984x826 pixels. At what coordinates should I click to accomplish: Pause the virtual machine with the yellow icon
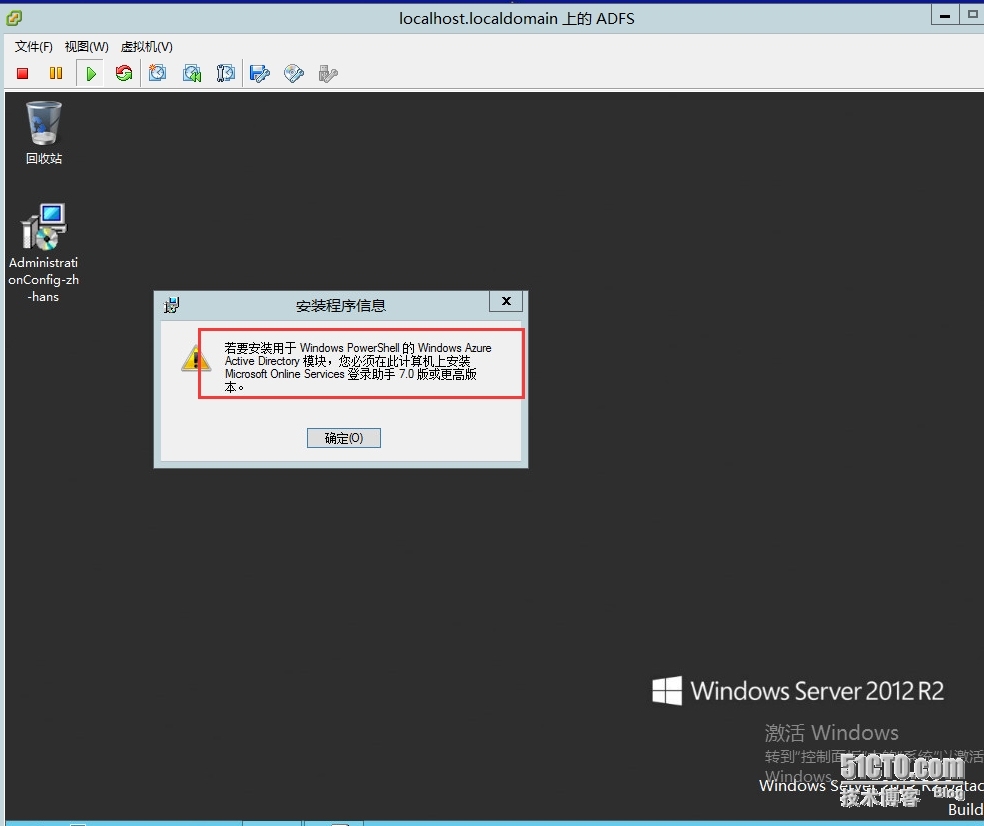[56, 73]
